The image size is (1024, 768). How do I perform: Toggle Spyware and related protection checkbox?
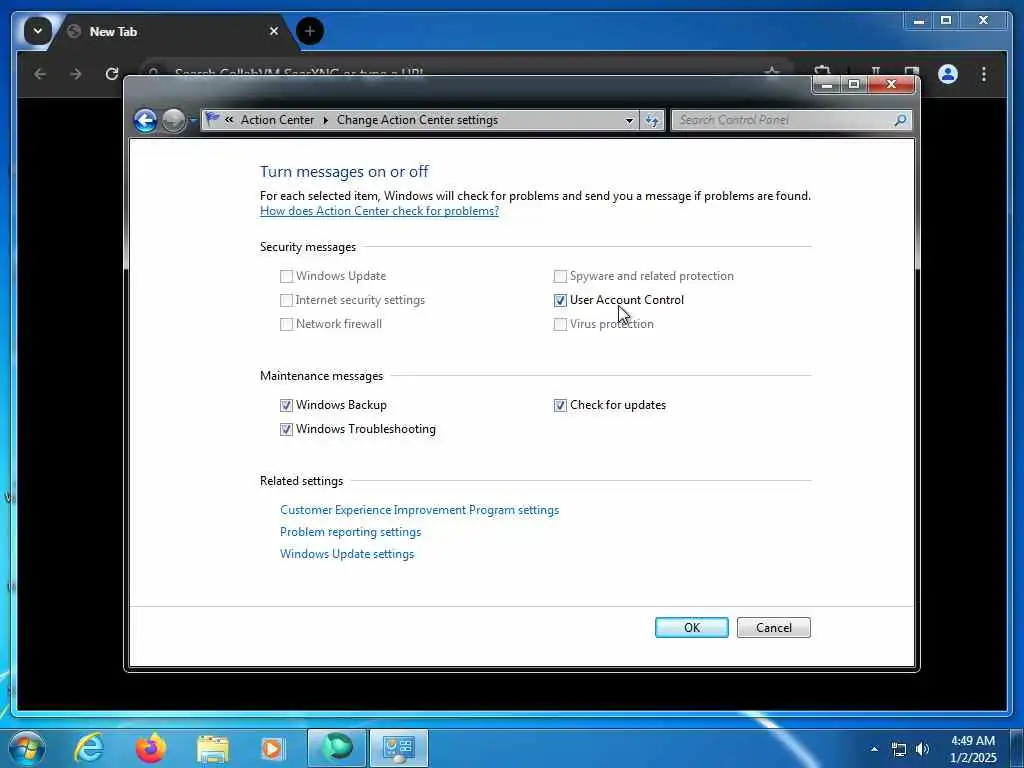pos(560,276)
